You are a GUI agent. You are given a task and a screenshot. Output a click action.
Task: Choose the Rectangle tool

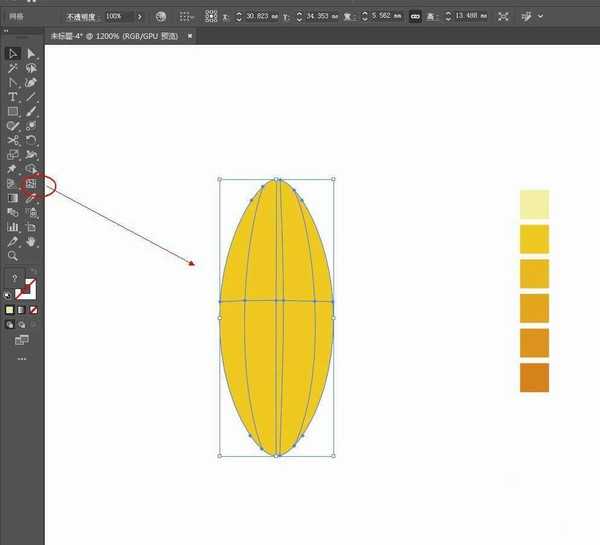13,111
